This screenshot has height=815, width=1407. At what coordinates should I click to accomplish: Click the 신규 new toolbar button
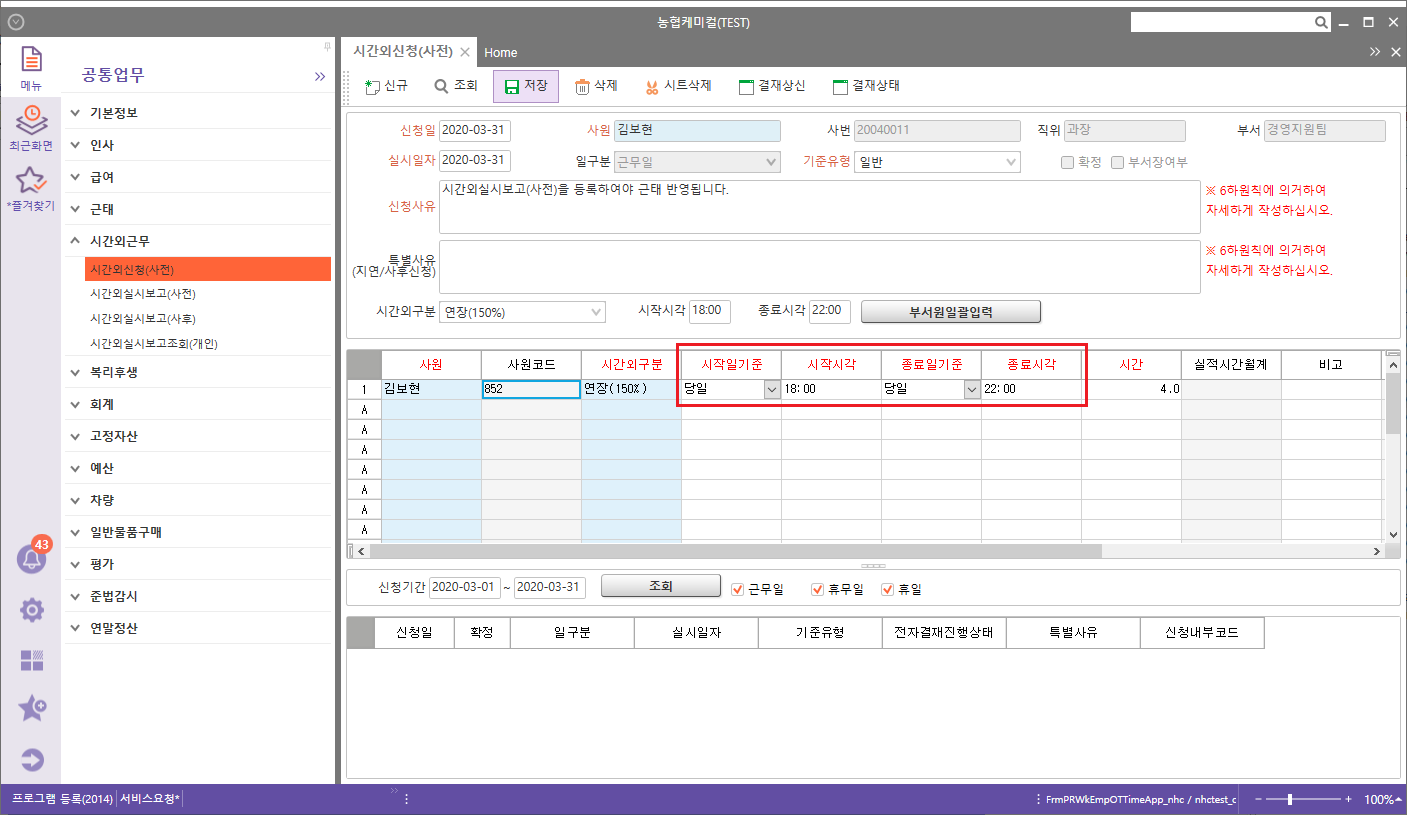pyautogui.click(x=386, y=87)
